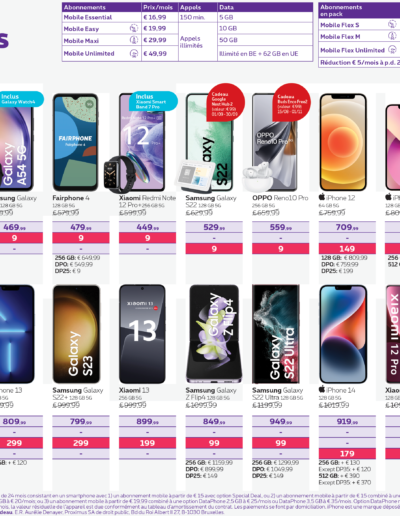Click the Mobile Flex S icon
This screenshot has height=516, width=400.
coord(392,24)
